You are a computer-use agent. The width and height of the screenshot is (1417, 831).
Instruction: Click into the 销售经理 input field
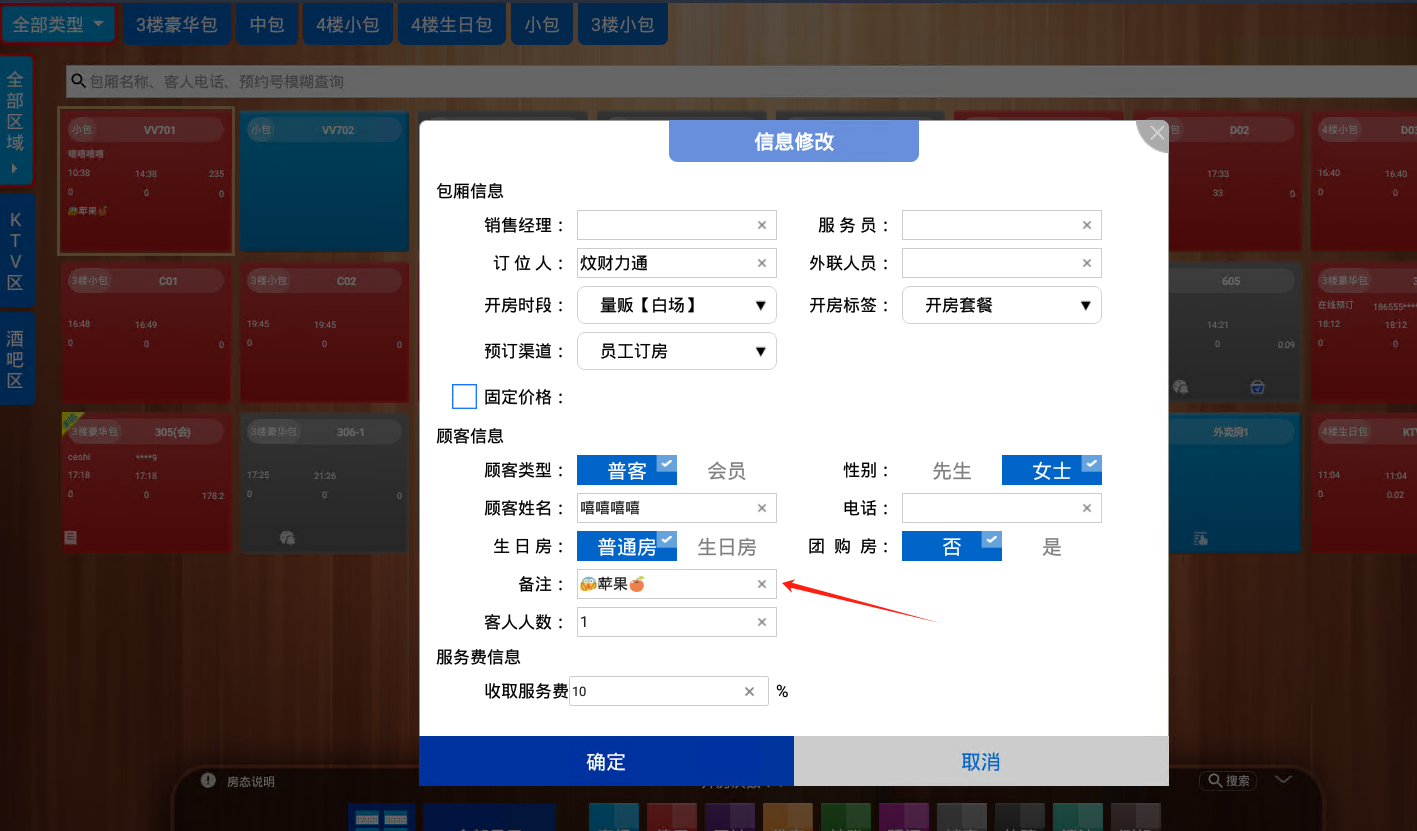(677, 225)
